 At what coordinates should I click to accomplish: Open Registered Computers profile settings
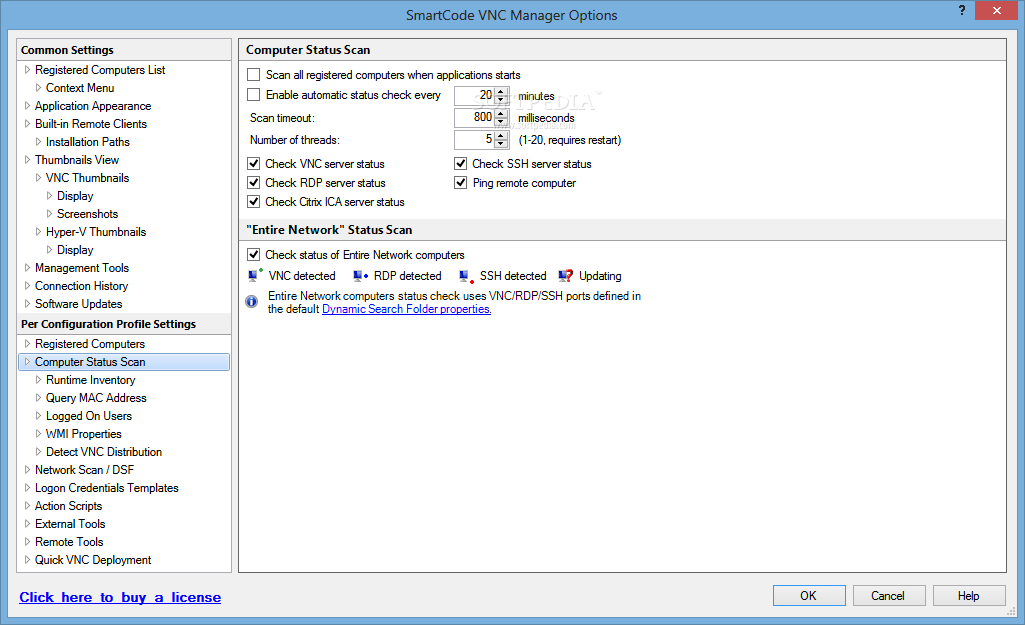[x=90, y=344]
